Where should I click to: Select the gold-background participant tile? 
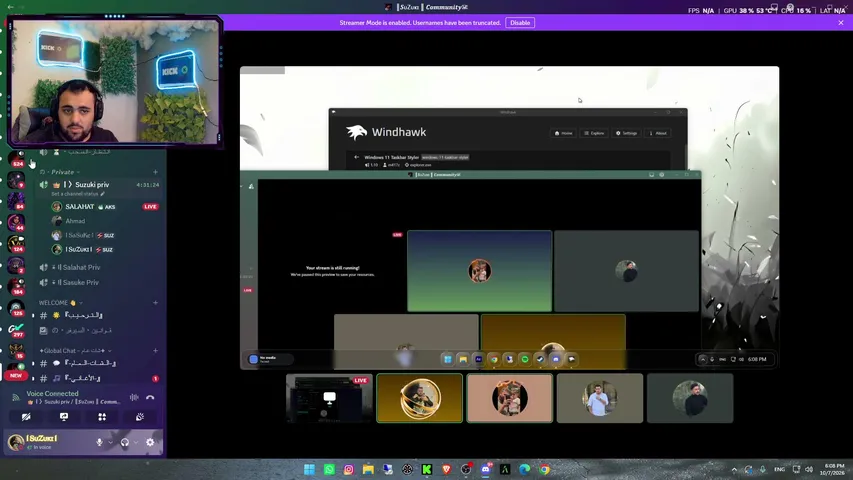[419, 398]
